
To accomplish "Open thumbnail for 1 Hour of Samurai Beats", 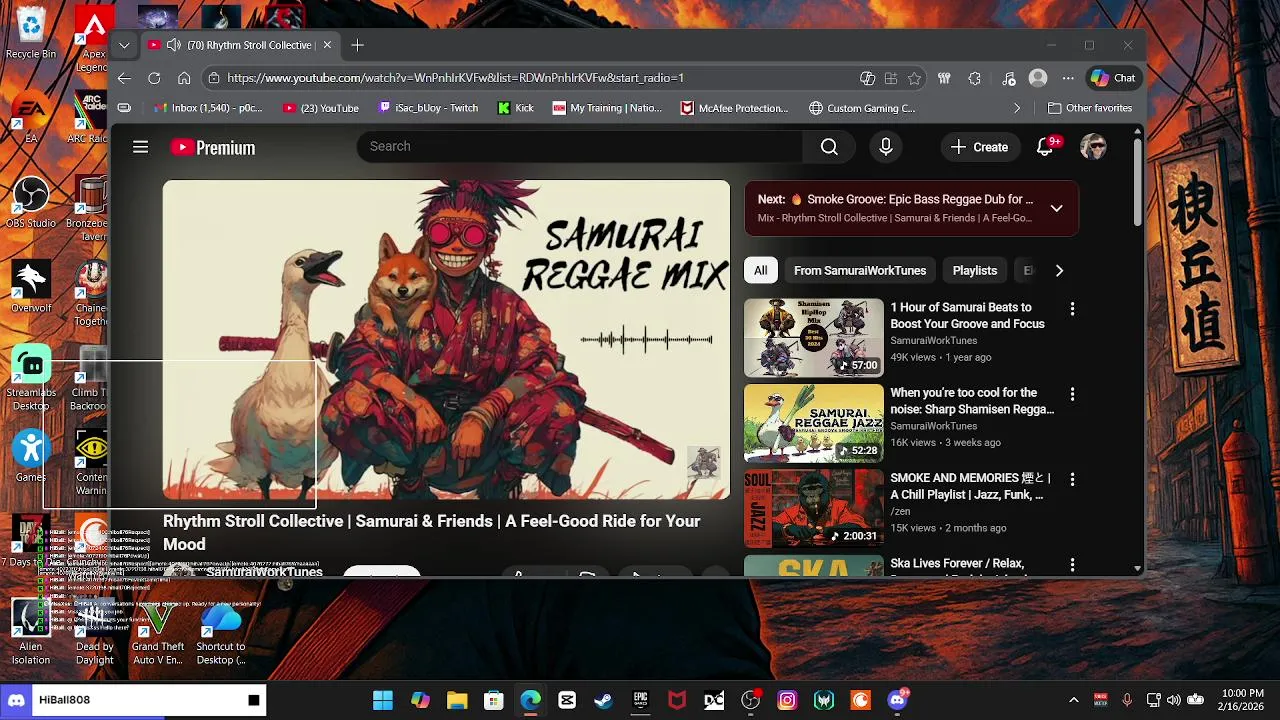I will [x=814, y=338].
